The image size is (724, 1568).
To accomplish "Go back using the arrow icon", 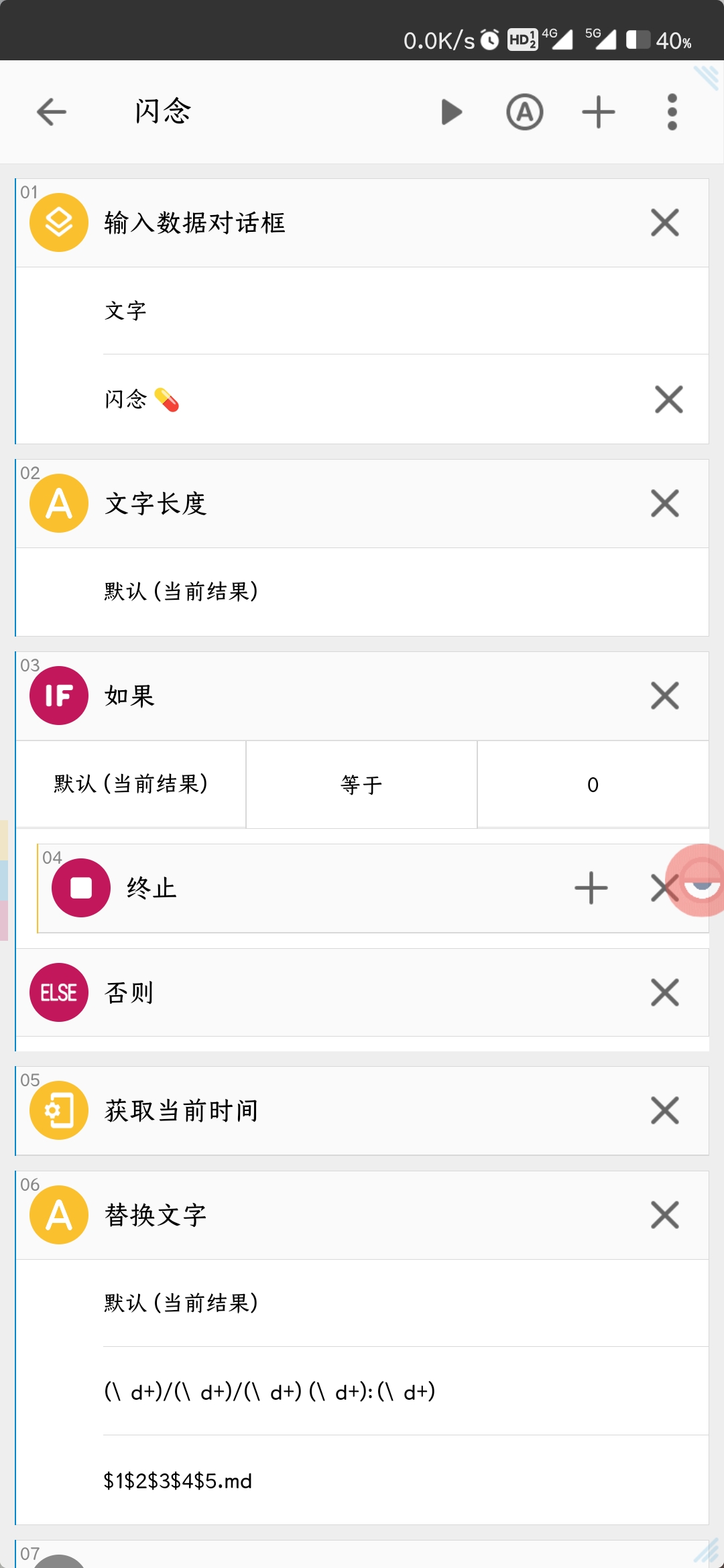I will point(52,112).
